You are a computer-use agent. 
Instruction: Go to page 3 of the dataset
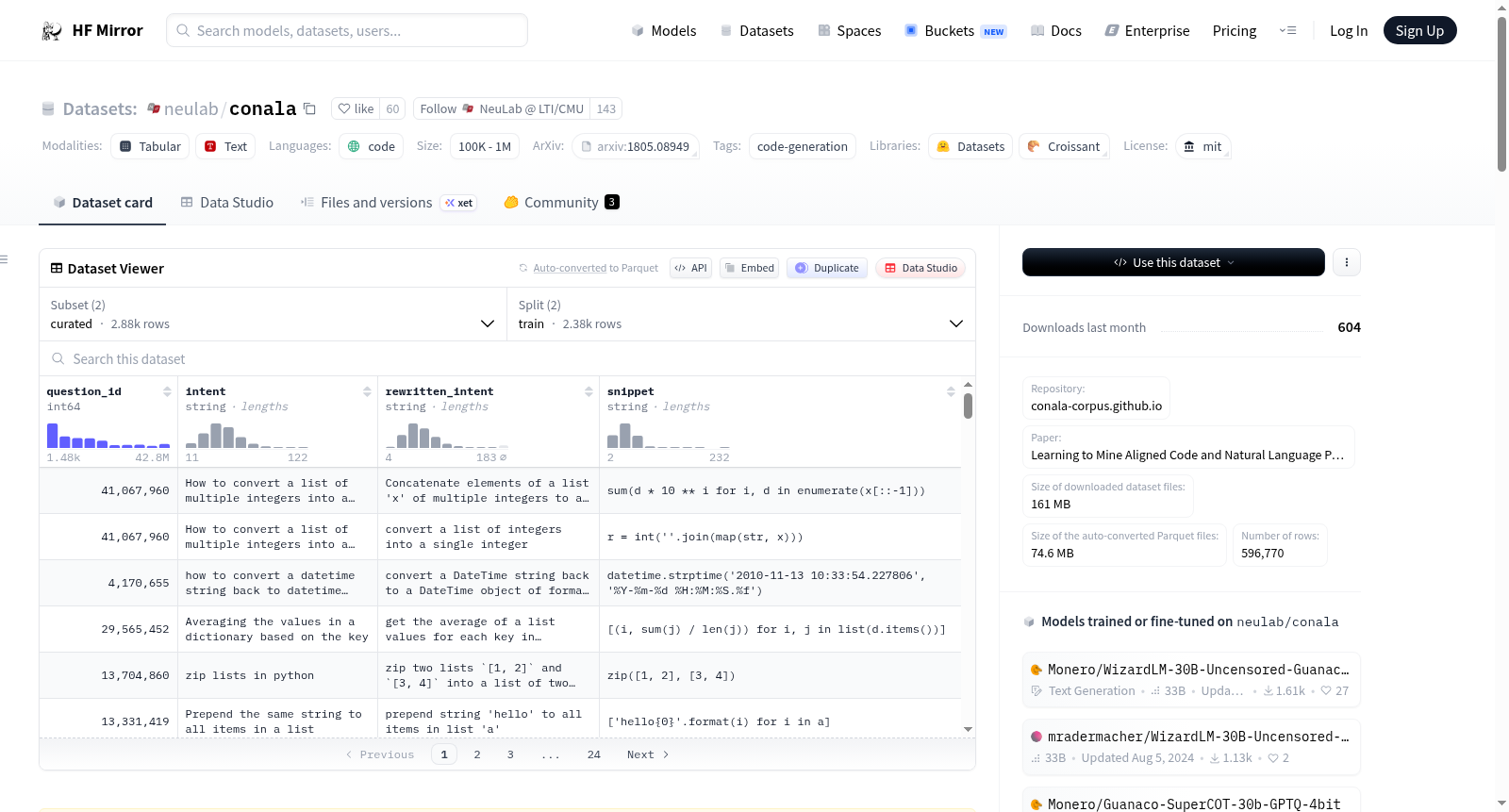coord(510,754)
